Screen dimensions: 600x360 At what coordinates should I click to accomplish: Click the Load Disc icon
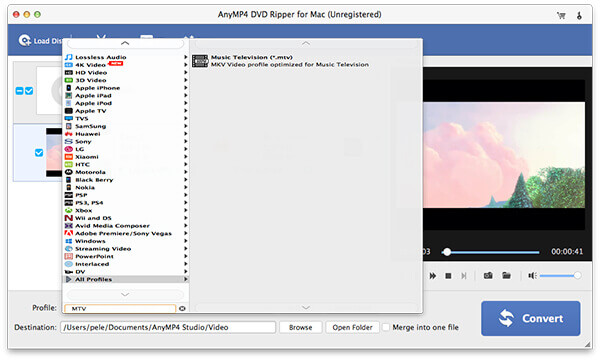[x=24, y=41]
